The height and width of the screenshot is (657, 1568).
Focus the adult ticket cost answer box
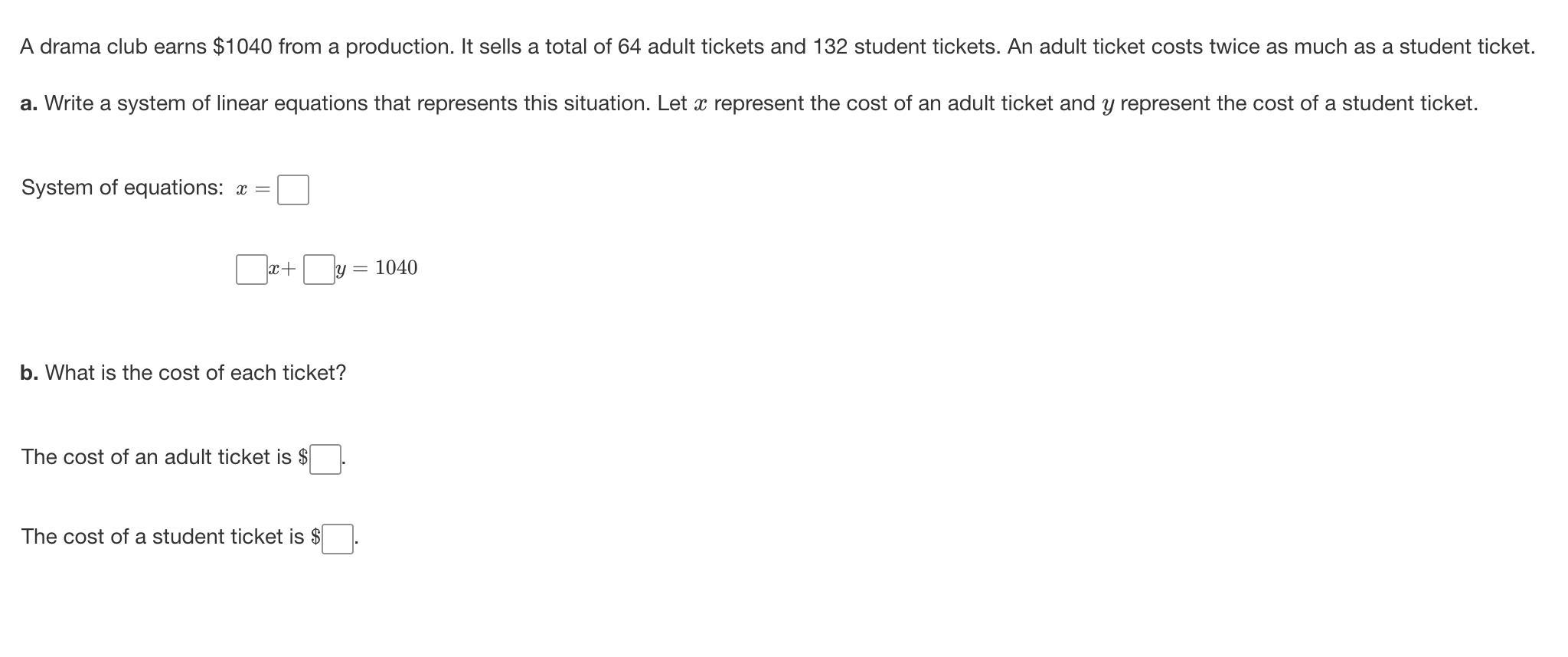pos(325,459)
